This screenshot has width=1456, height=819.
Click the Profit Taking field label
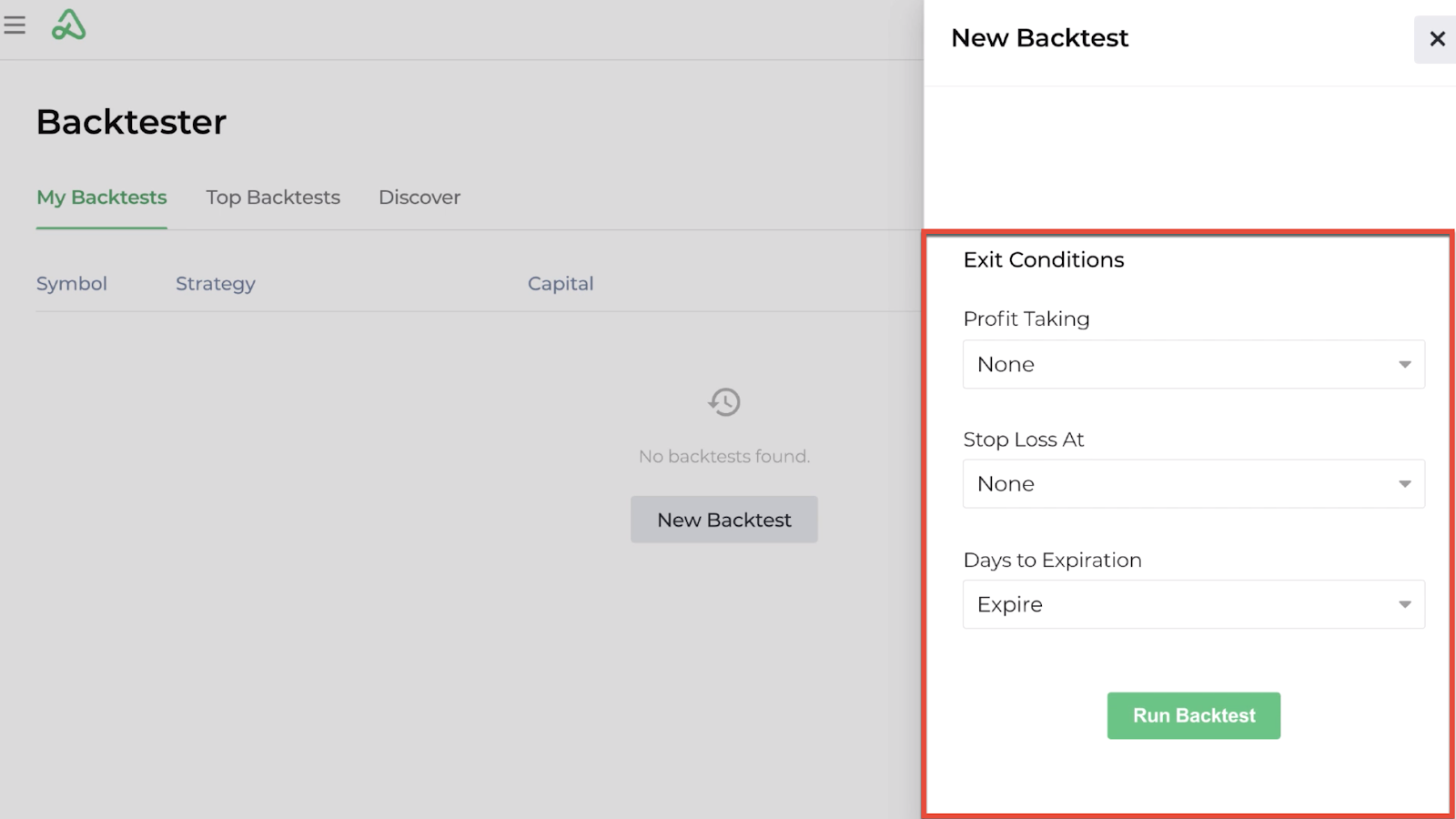coord(1026,319)
